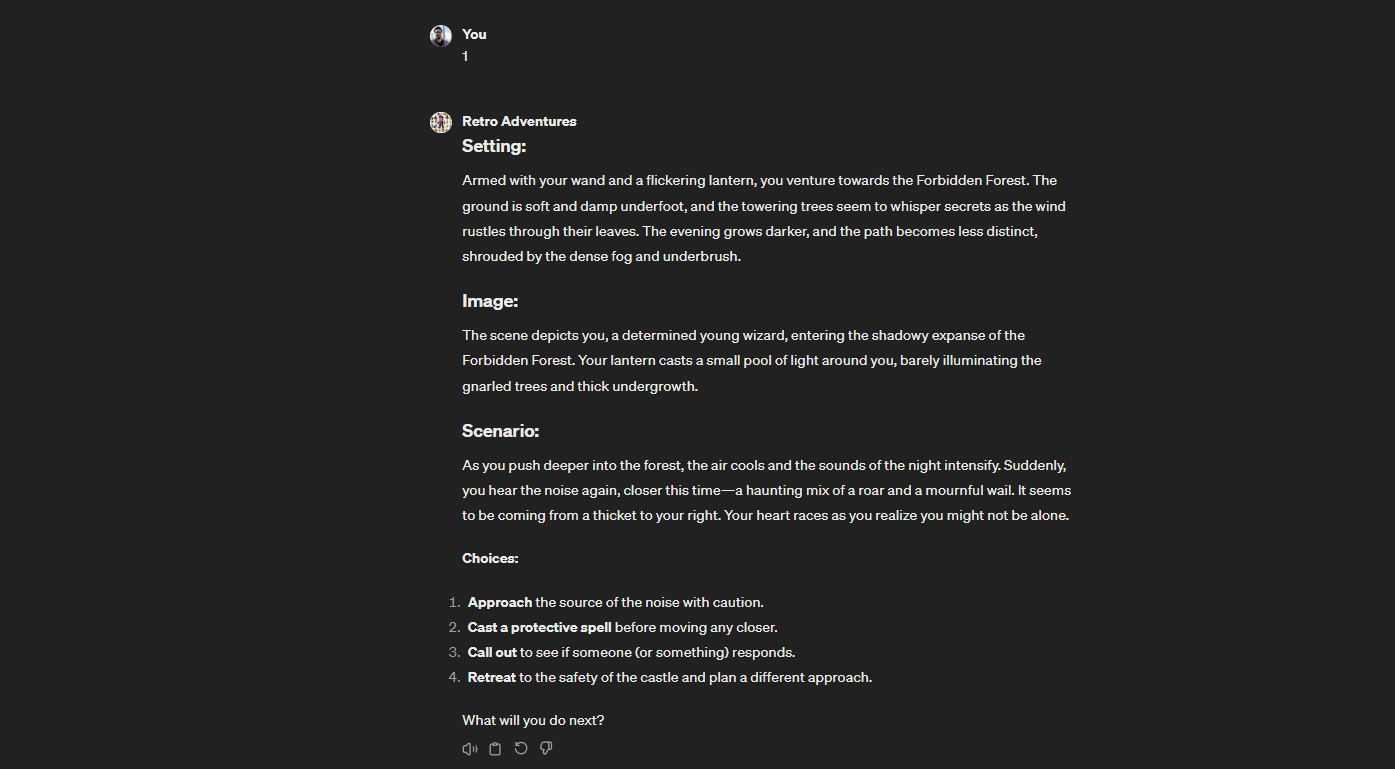
Task: Click the "Choices:" label
Action: pyautogui.click(x=490, y=558)
